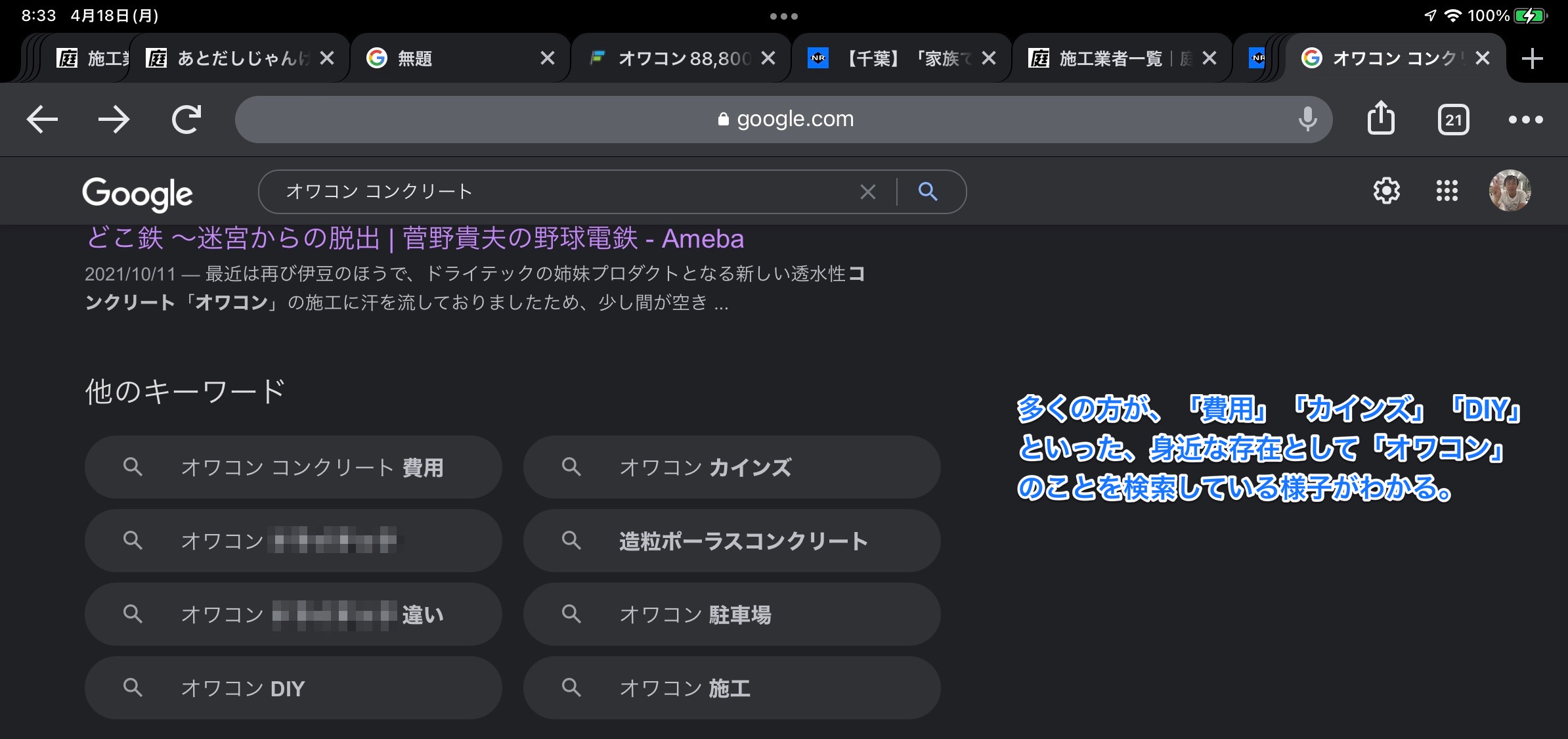The image size is (1568, 739).
Task: Go forward with the right arrow
Action: click(114, 120)
